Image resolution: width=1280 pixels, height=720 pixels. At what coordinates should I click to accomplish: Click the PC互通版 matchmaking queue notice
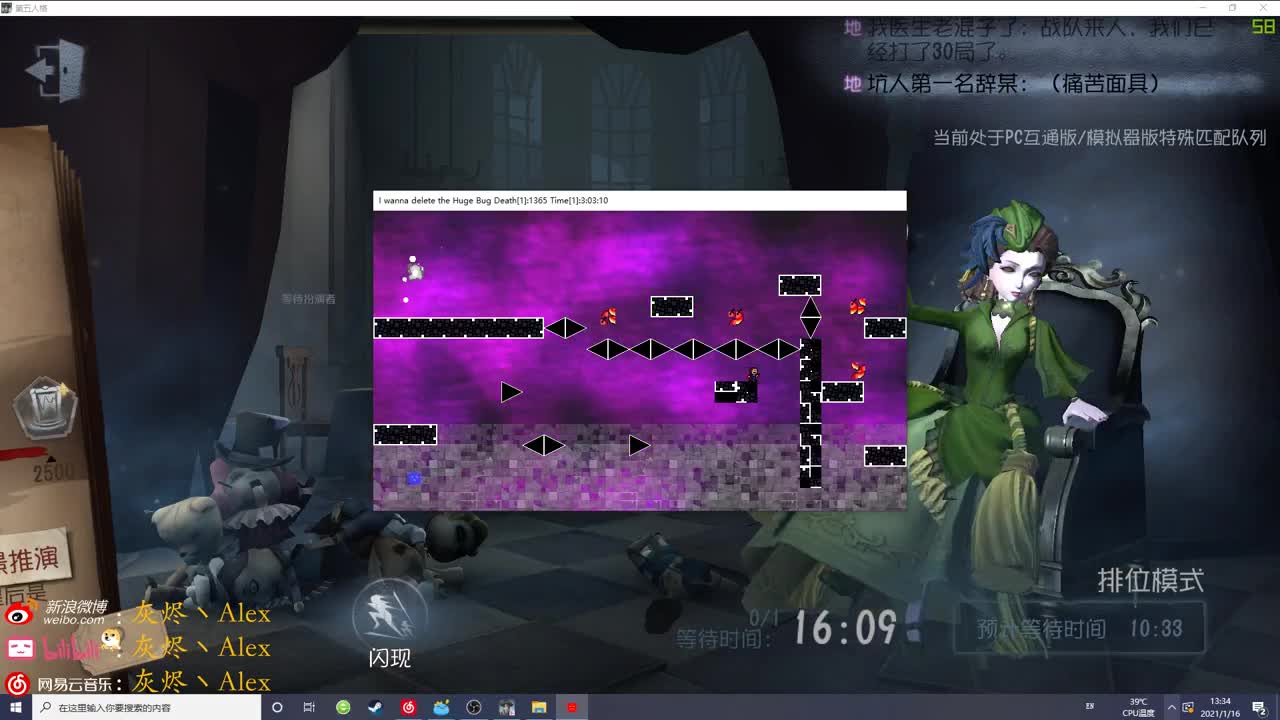[x=1100, y=137]
